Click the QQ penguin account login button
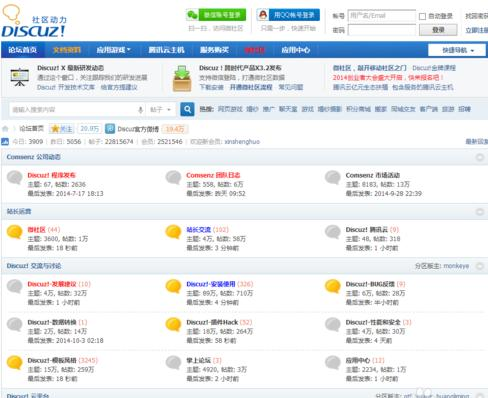 tap(288, 15)
